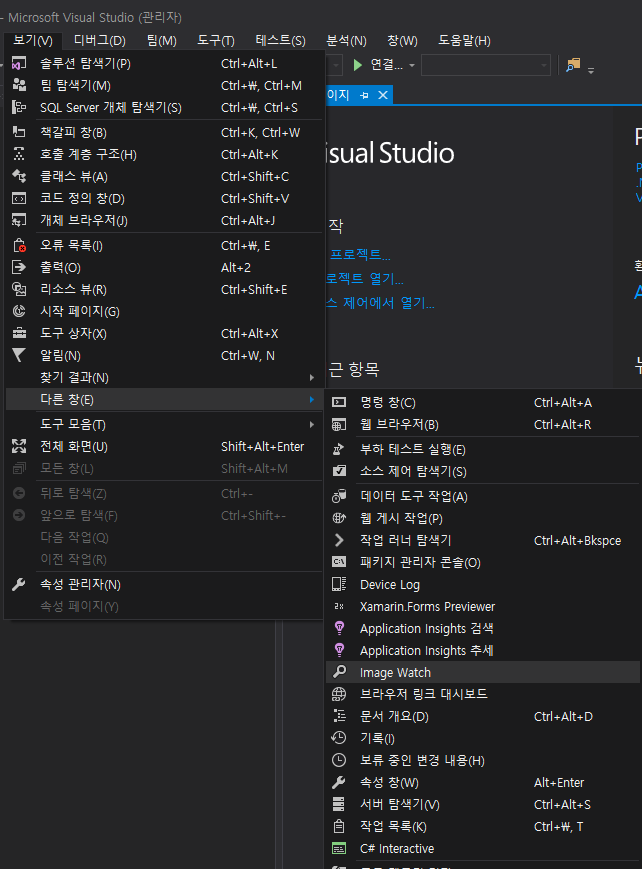Select 서버 탐색기 menu entry

(482, 804)
